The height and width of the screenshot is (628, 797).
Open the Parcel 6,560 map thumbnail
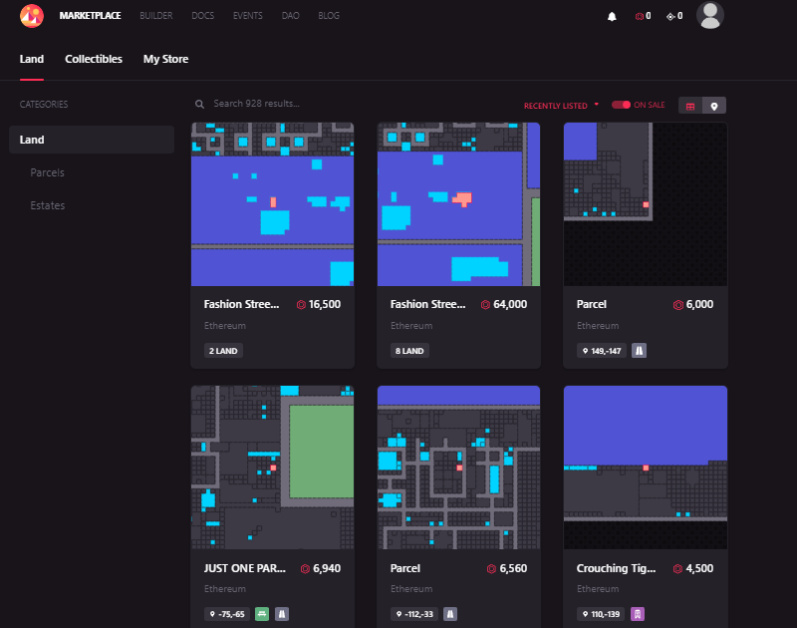(458, 467)
